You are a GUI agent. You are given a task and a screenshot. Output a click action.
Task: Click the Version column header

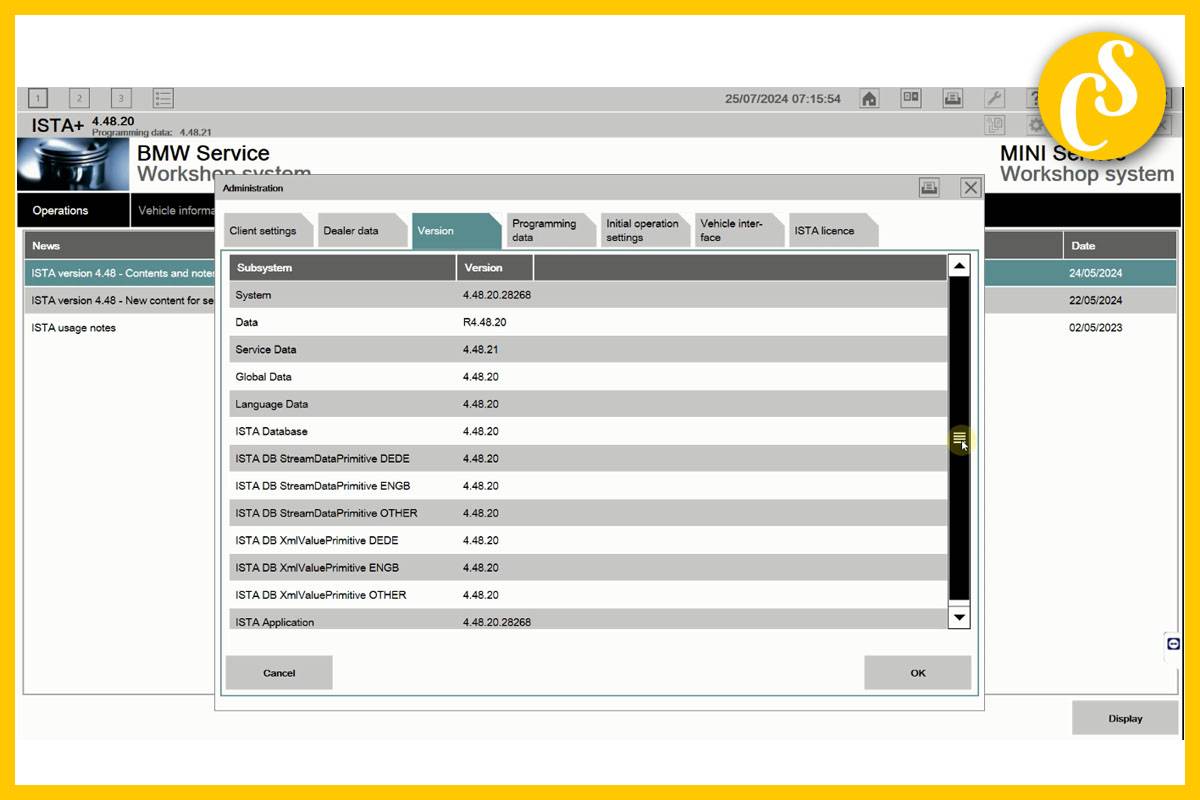tap(495, 268)
